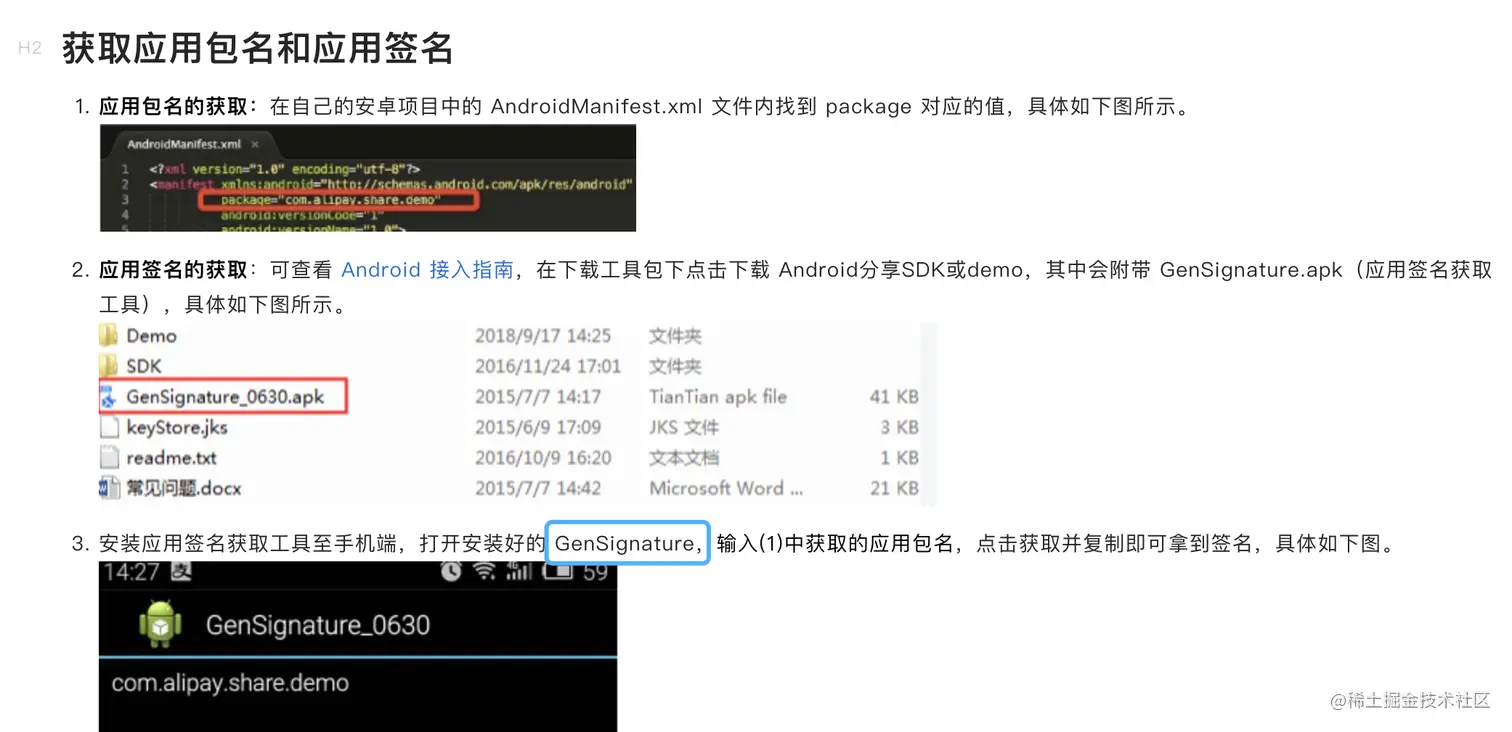Select the Demo folder name
The width and height of the screenshot is (1512, 732).
[151, 336]
